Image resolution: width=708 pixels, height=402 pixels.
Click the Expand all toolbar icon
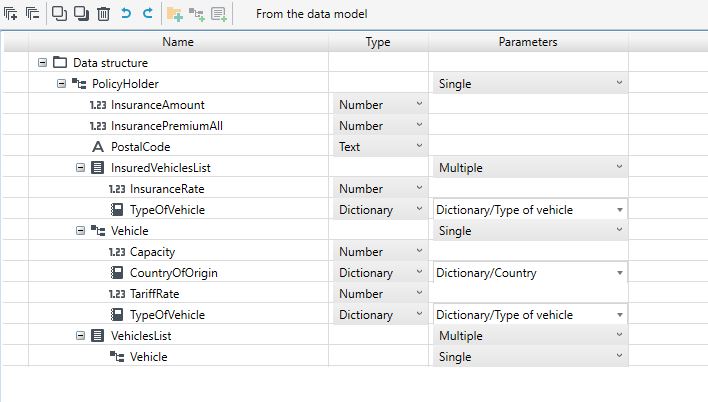10,14
